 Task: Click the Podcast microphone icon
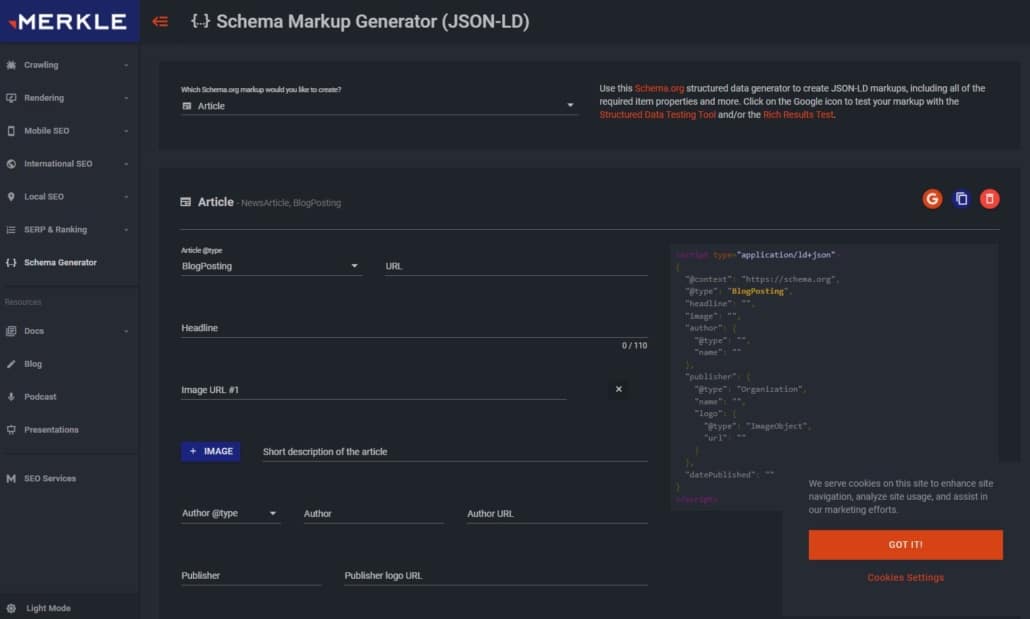click(11, 397)
